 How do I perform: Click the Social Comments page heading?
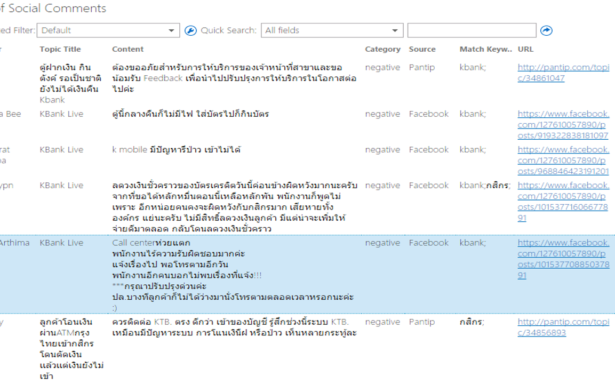pos(53,8)
